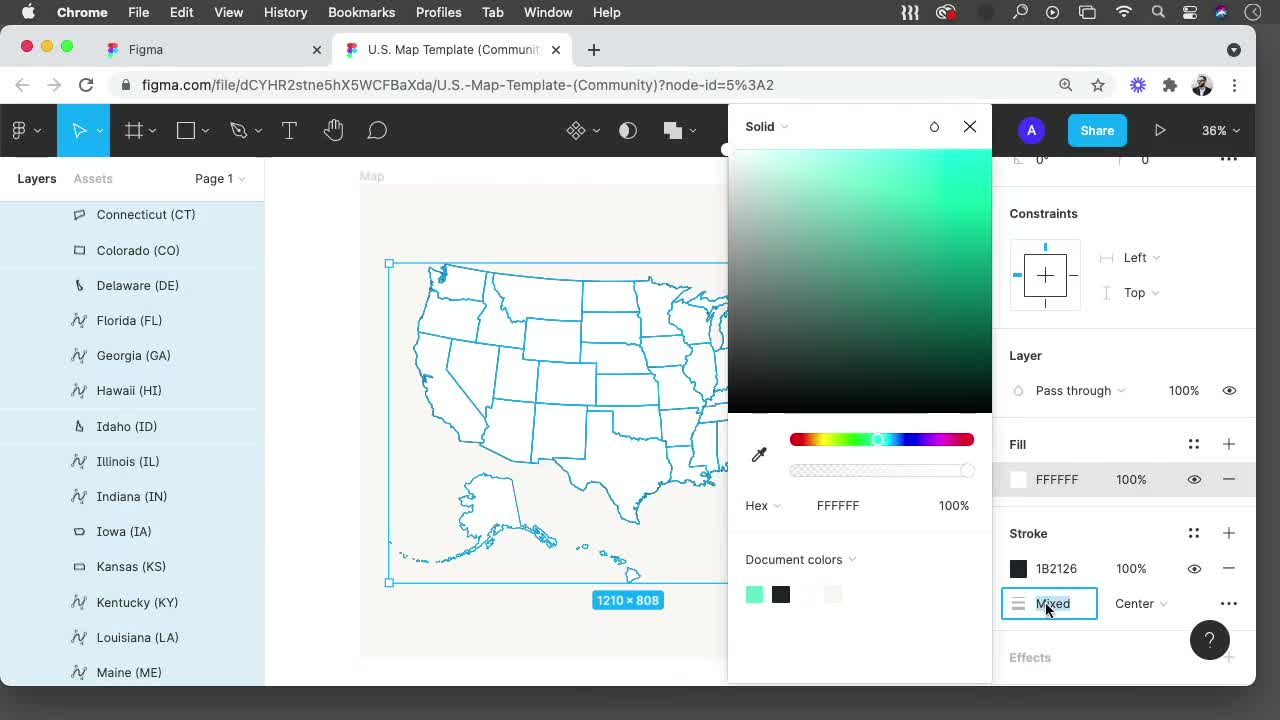Select the Hand tool
Screen dimensions: 1280x720
[333, 130]
